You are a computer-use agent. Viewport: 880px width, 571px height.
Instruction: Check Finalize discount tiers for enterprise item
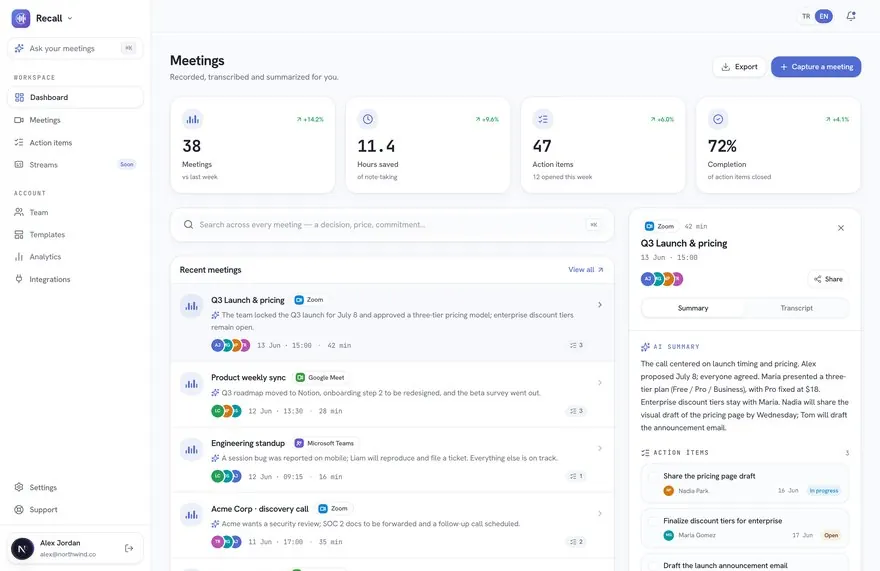click(x=653, y=522)
